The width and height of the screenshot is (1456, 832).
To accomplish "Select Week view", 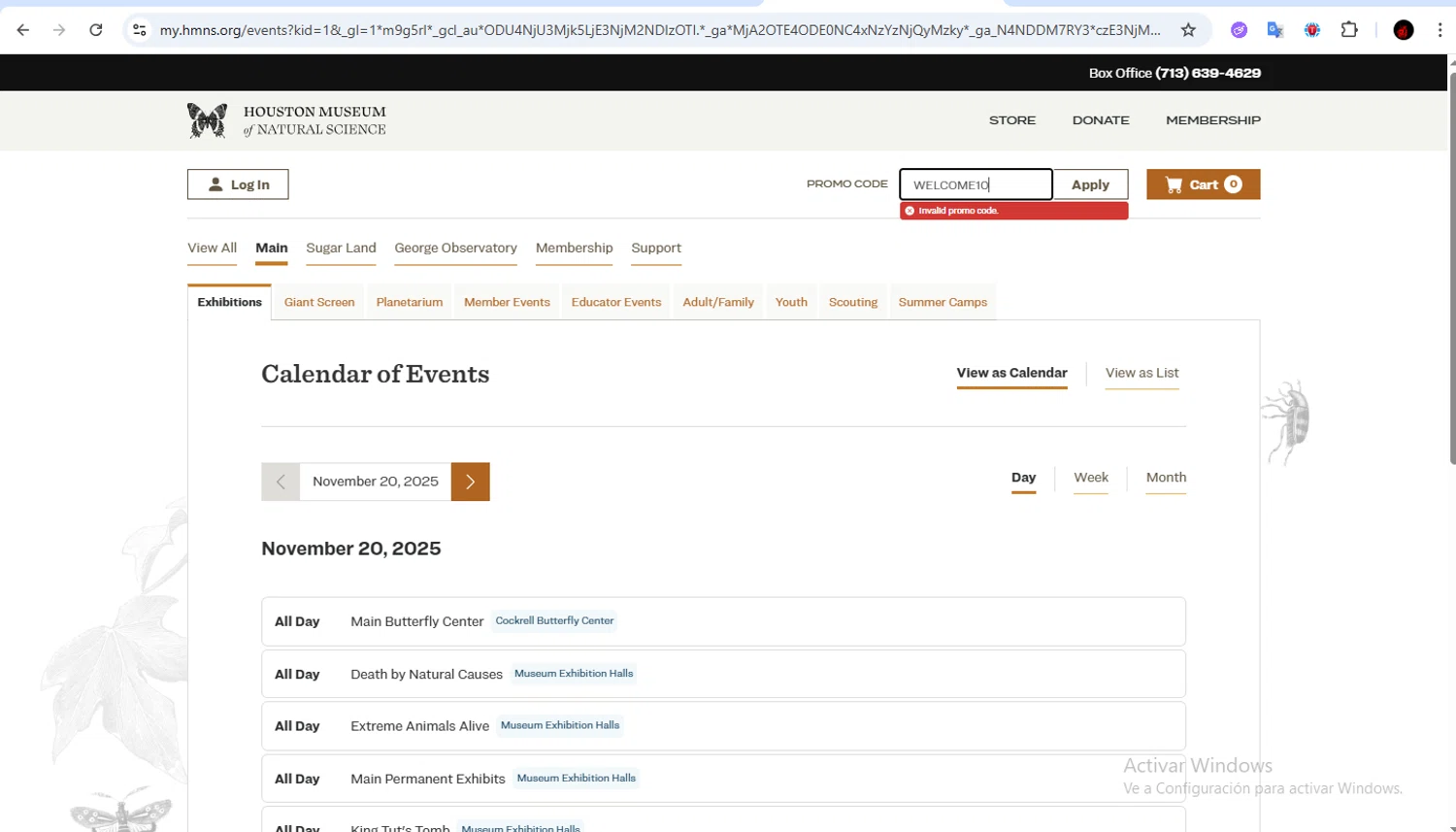I will point(1091,479).
